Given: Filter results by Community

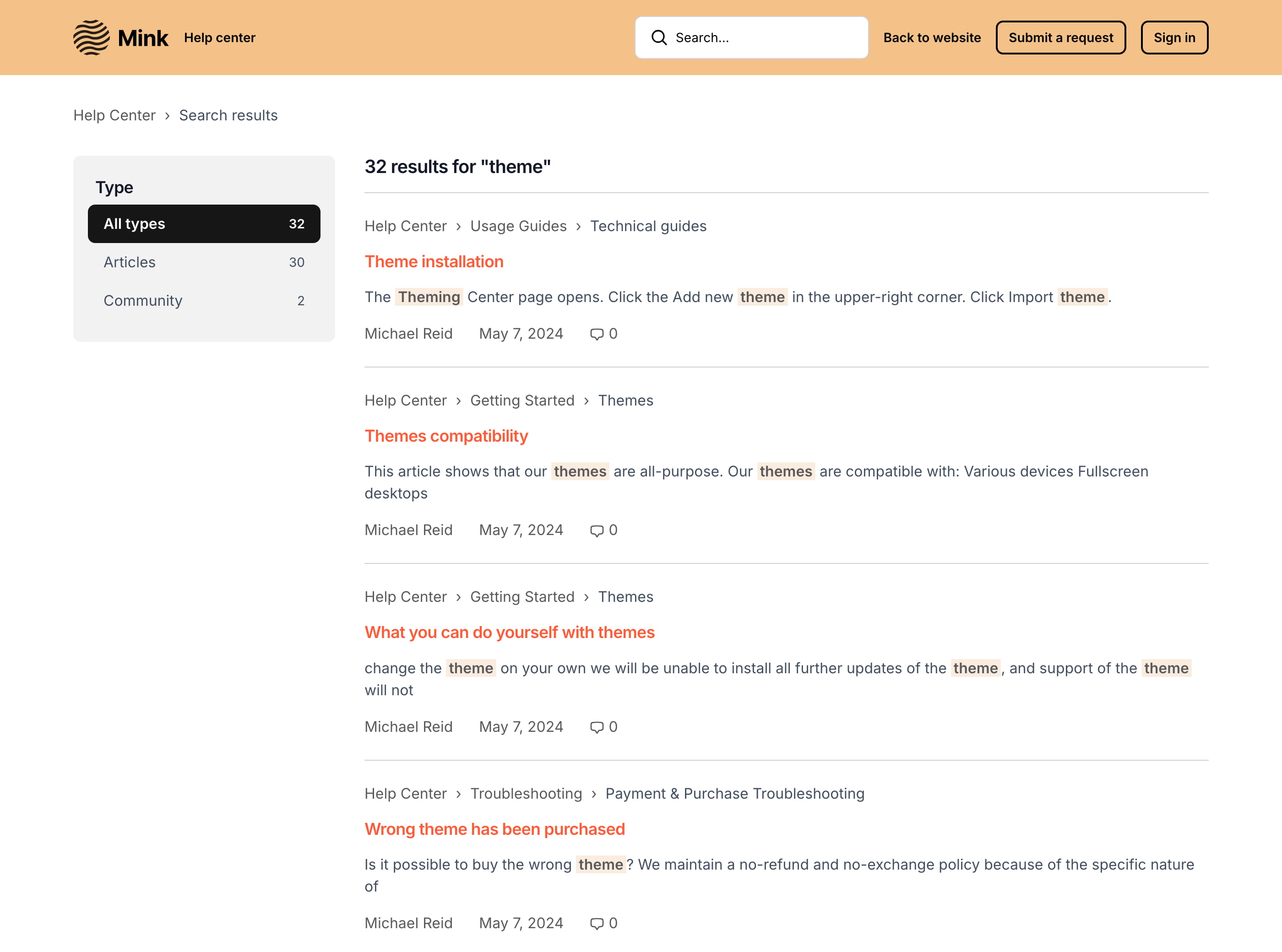Looking at the screenshot, I should click(x=204, y=301).
